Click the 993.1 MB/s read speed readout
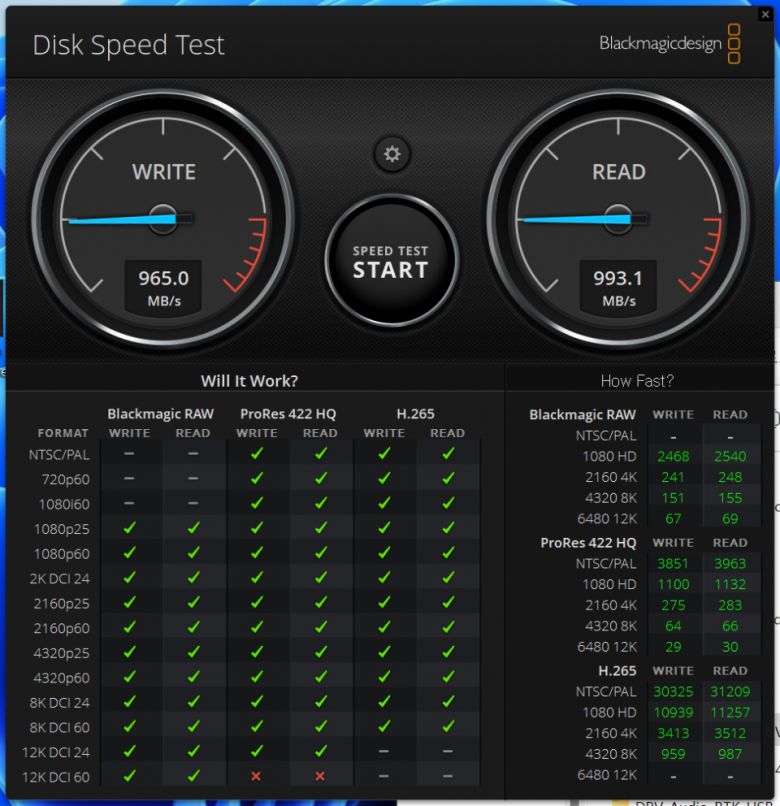 click(618, 287)
